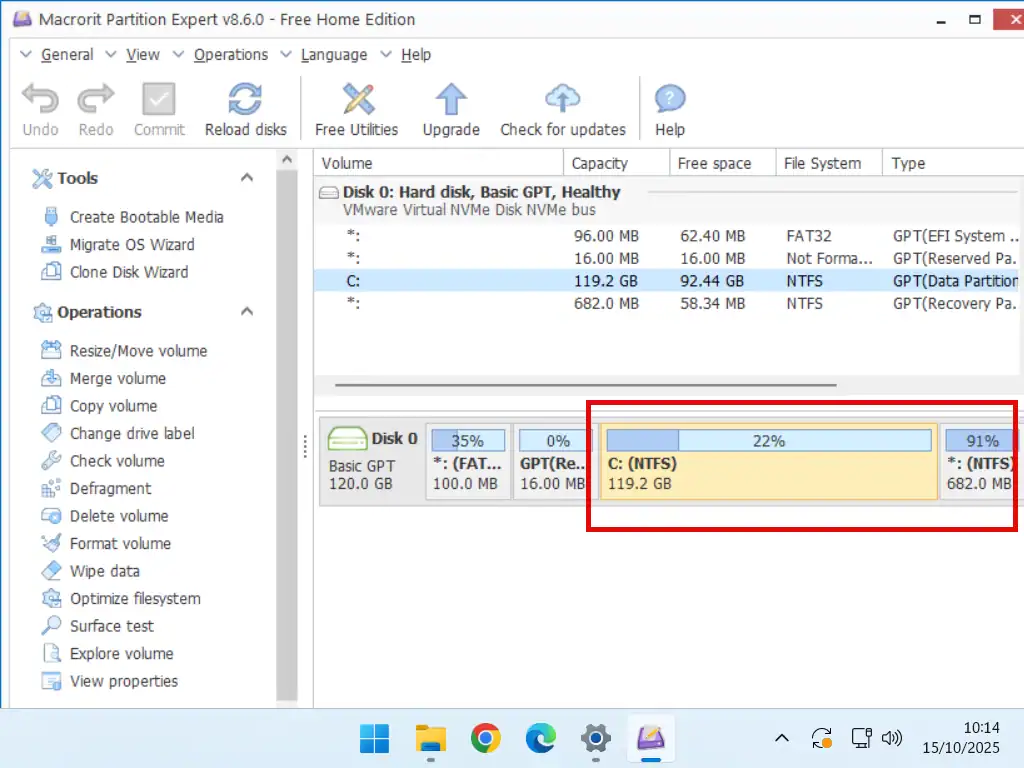Screen dimensions: 1024x768
Task: Sort the list by Free space column
Action: 714,163
